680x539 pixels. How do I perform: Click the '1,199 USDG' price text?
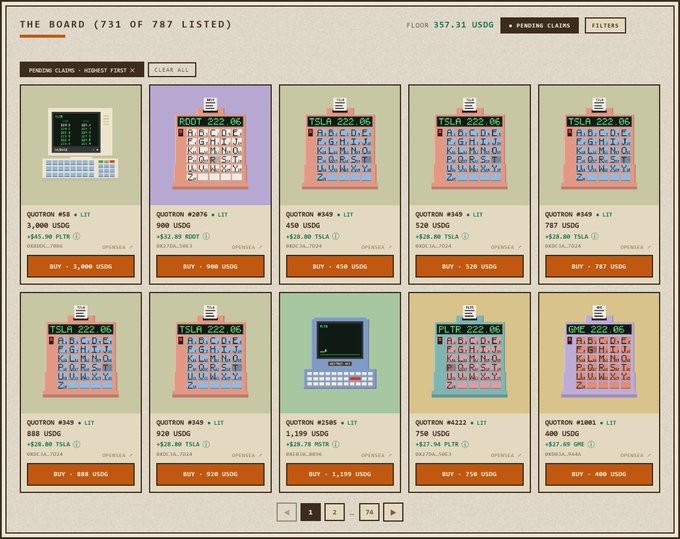click(307, 433)
